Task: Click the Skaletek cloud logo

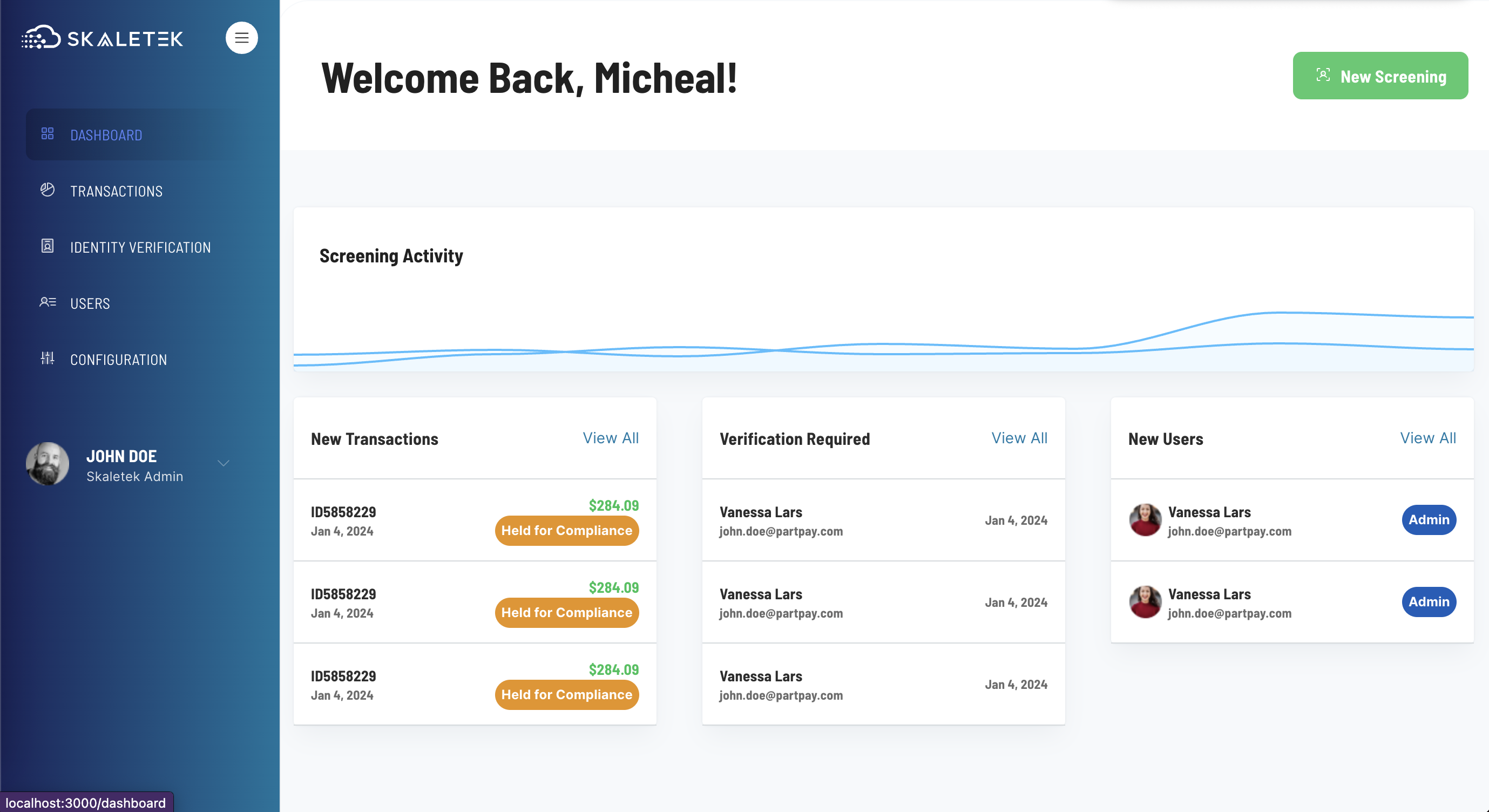Action: [x=42, y=38]
